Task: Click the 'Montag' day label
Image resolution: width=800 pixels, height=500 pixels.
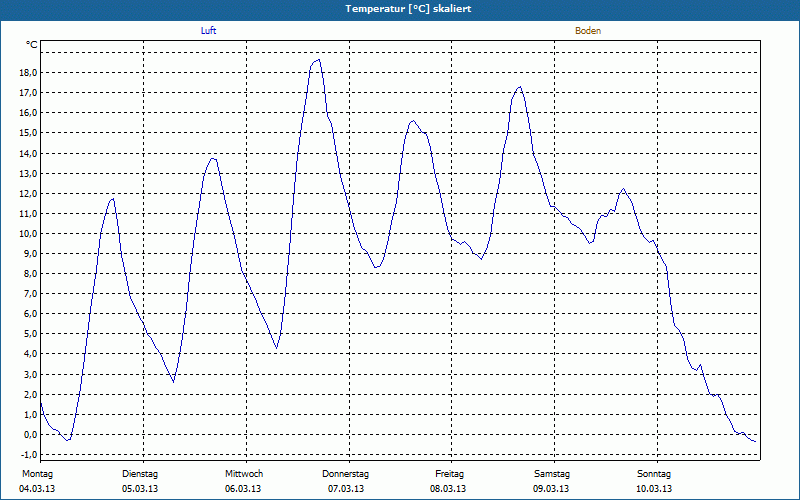Action: [37, 474]
